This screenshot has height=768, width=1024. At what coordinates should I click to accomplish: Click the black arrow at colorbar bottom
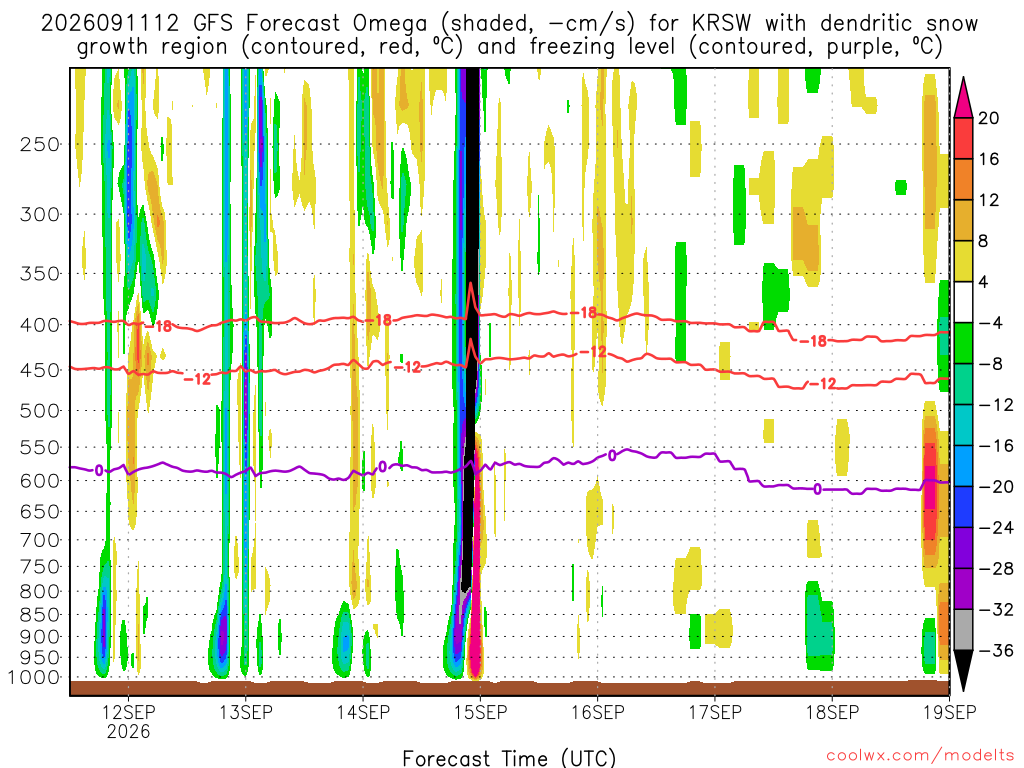tap(963, 671)
